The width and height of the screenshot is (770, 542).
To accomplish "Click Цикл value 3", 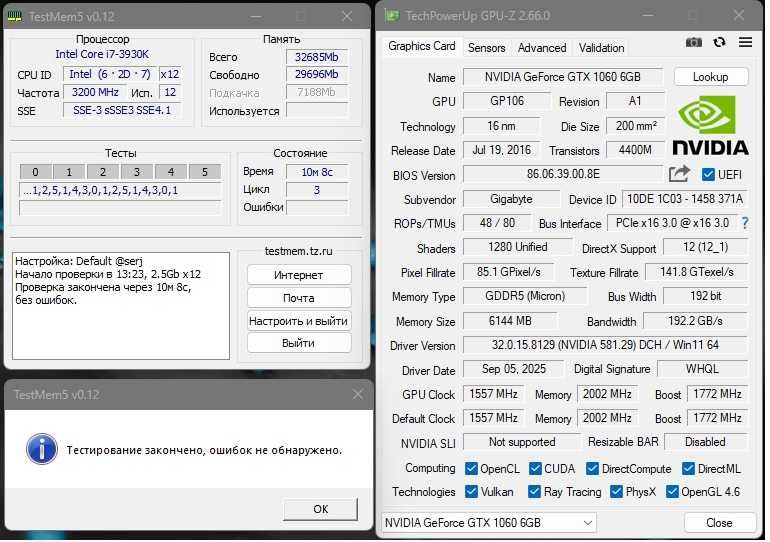I will (317, 190).
